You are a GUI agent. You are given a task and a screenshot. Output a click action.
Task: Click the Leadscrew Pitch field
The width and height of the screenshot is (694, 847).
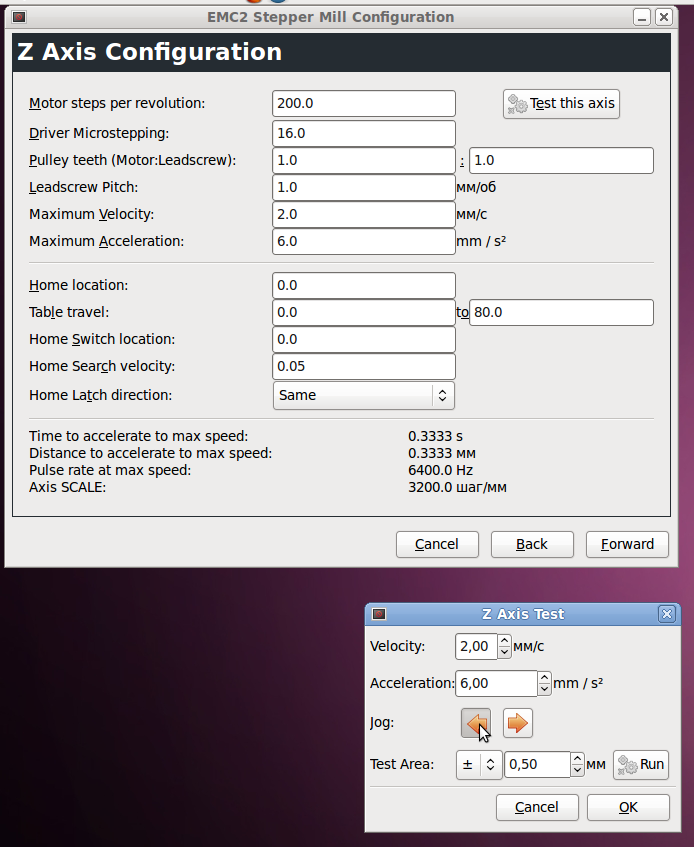point(364,187)
